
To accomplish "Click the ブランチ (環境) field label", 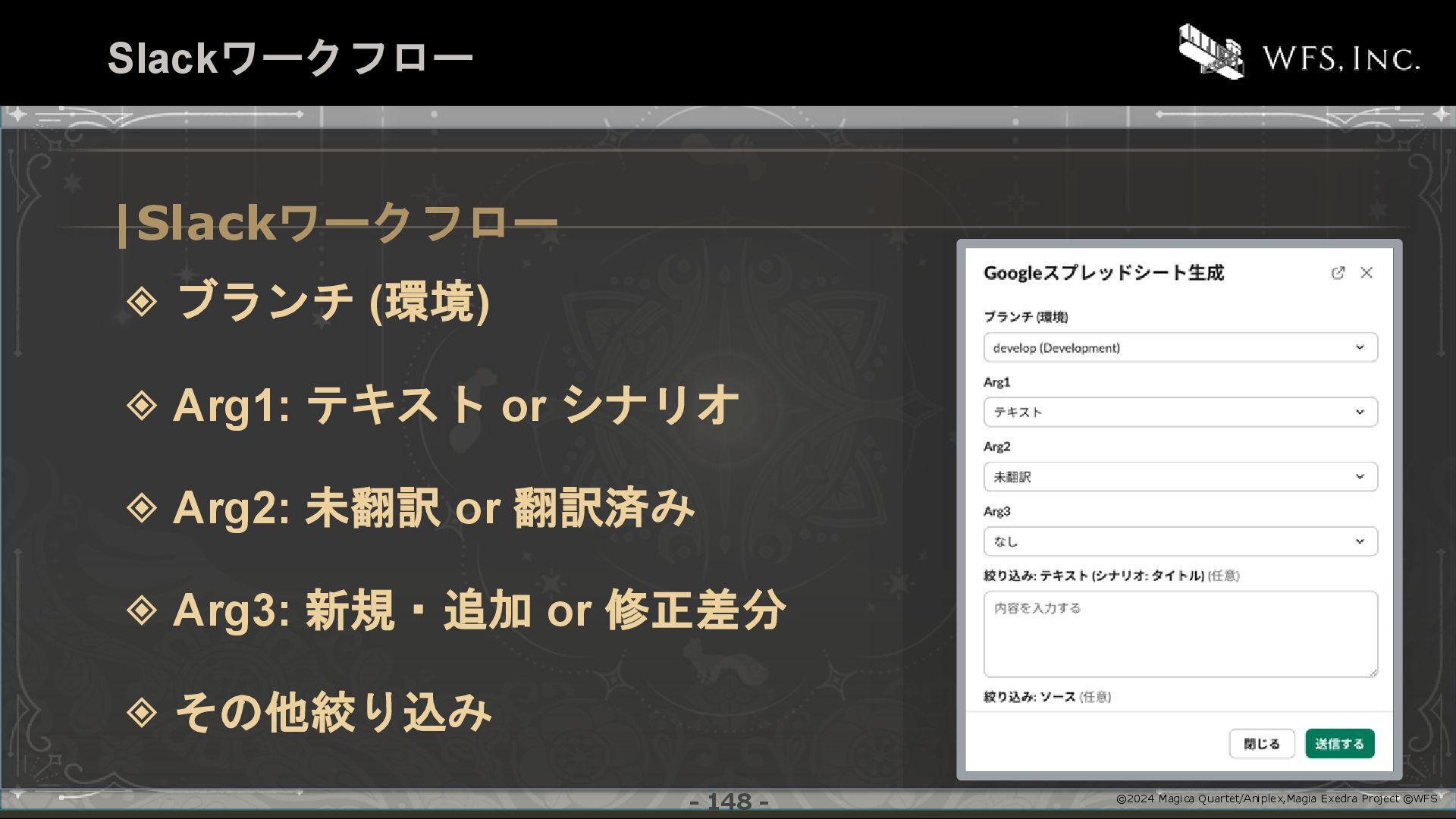I will tap(1026, 317).
